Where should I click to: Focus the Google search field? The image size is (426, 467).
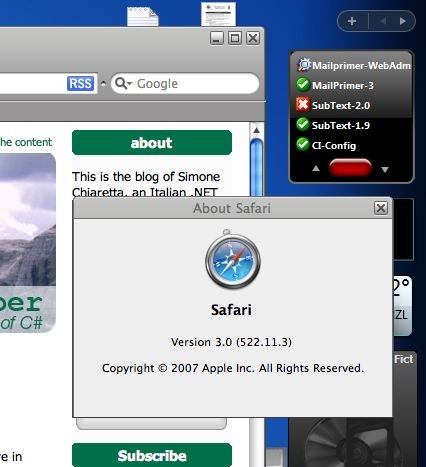pos(185,83)
